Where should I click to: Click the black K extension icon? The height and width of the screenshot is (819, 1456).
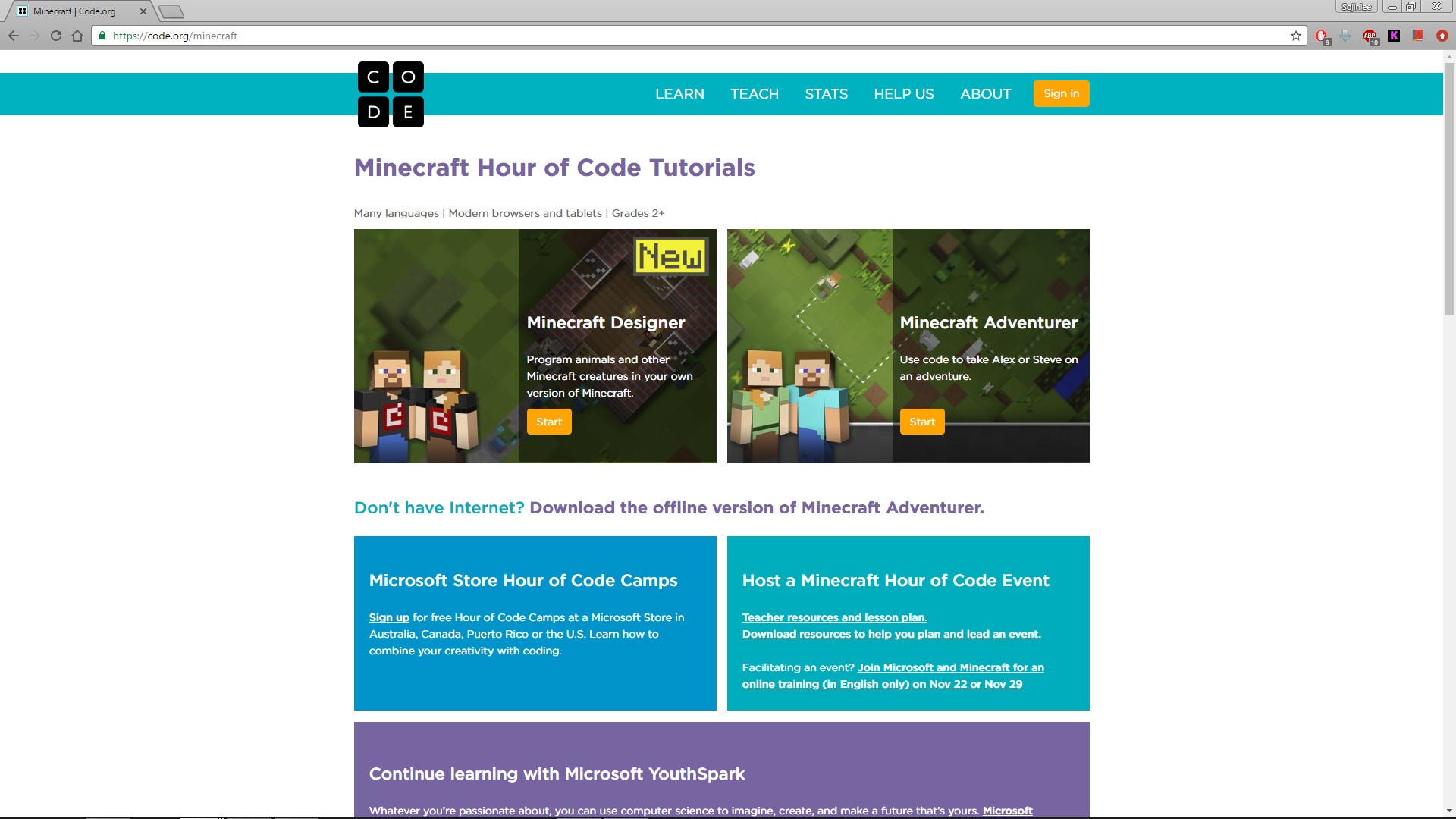pos(1394,36)
